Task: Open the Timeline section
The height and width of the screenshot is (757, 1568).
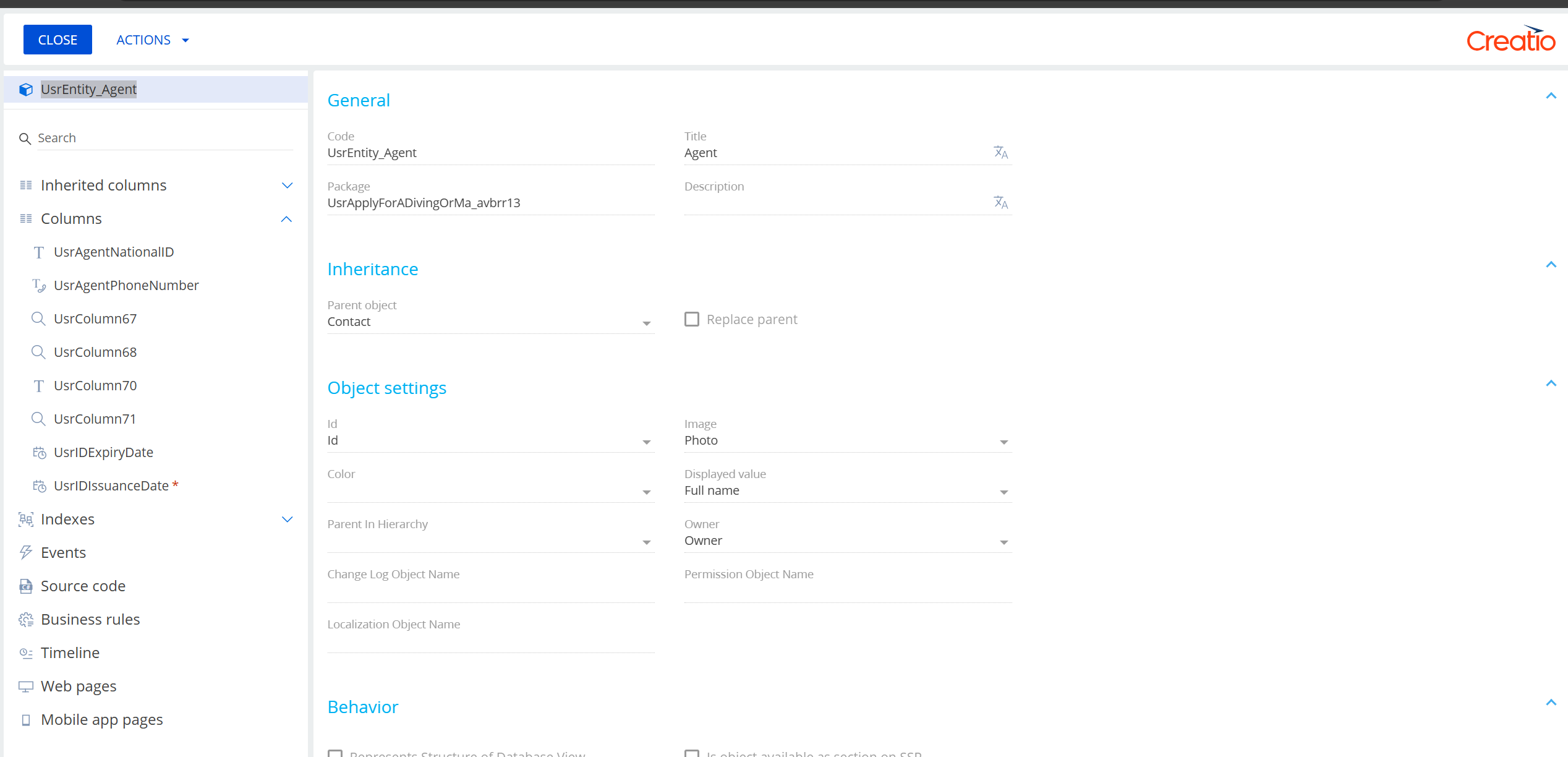Action: pyautogui.click(x=70, y=653)
